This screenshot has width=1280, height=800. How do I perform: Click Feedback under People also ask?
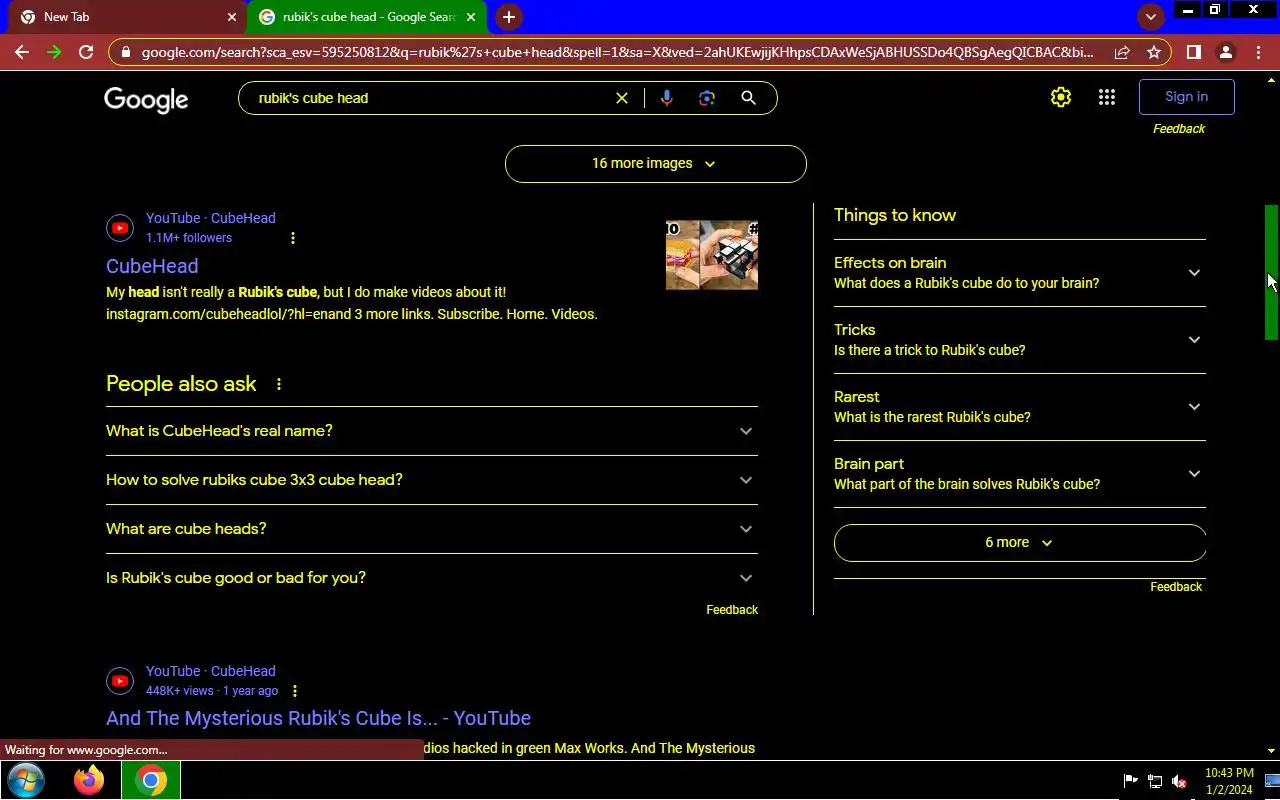[x=732, y=610]
